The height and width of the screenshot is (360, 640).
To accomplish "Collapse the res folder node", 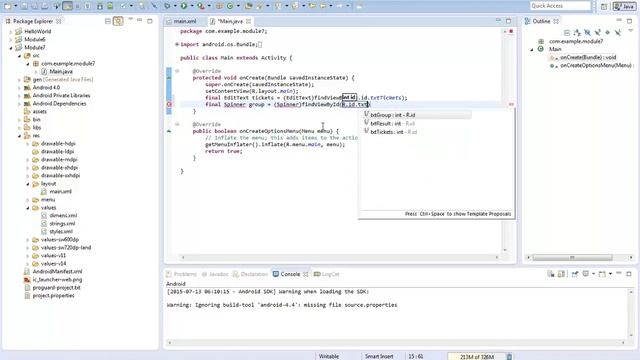I will [19, 136].
